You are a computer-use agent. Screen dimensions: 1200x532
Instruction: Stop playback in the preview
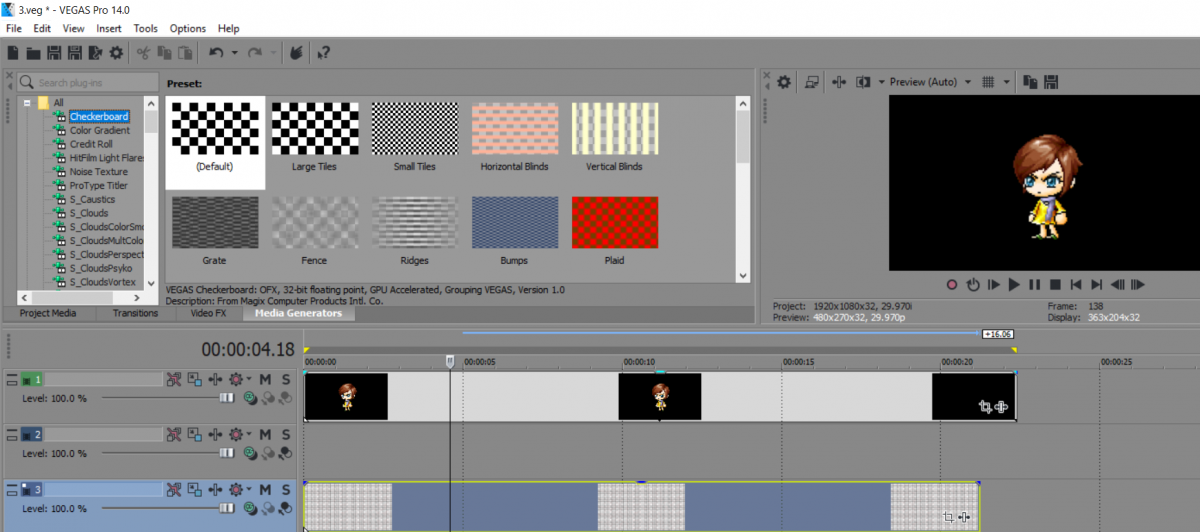tap(1055, 285)
